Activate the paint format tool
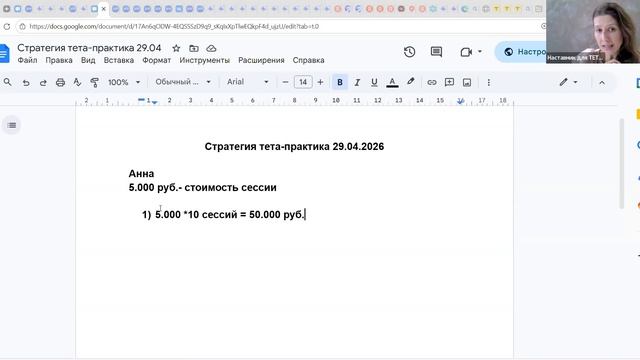Viewport: 640px width, 360px height. pos(94,82)
